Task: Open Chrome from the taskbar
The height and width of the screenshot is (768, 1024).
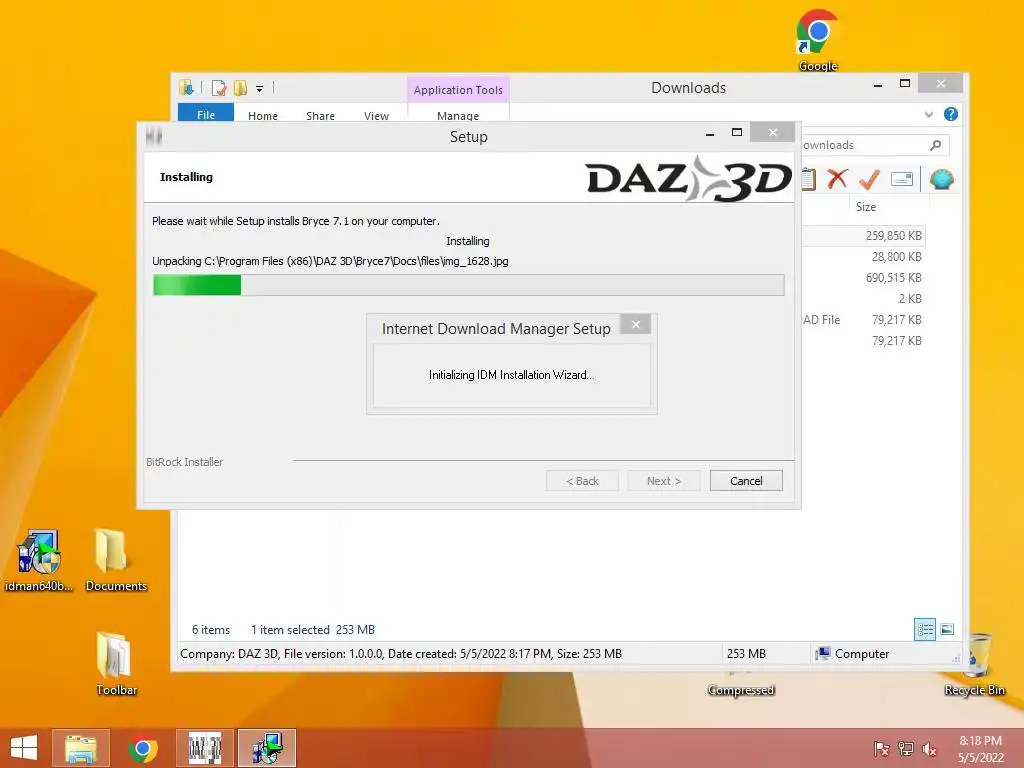Action: click(x=143, y=748)
